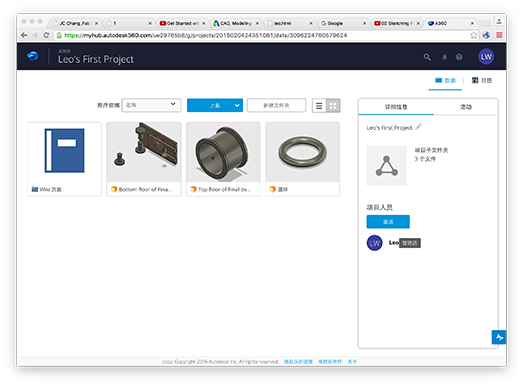The image size is (523, 386).
Task: Click the blue invite button
Action: (388, 222)
